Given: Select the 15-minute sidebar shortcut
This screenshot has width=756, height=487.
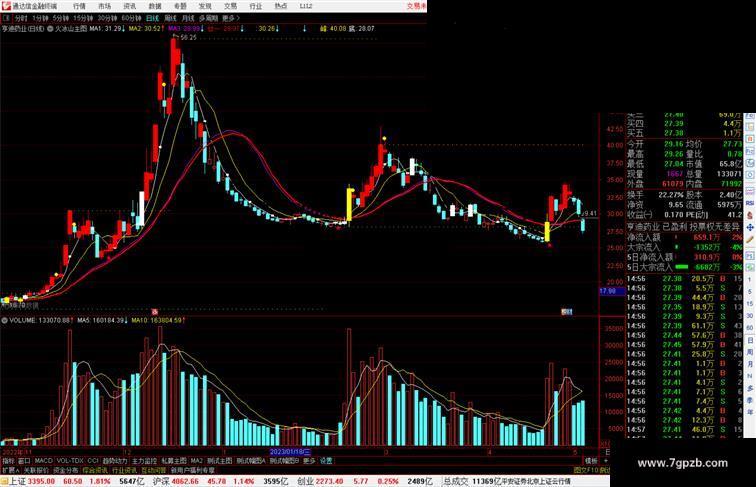Looking at the screenshot, I should tap(750, 304).
